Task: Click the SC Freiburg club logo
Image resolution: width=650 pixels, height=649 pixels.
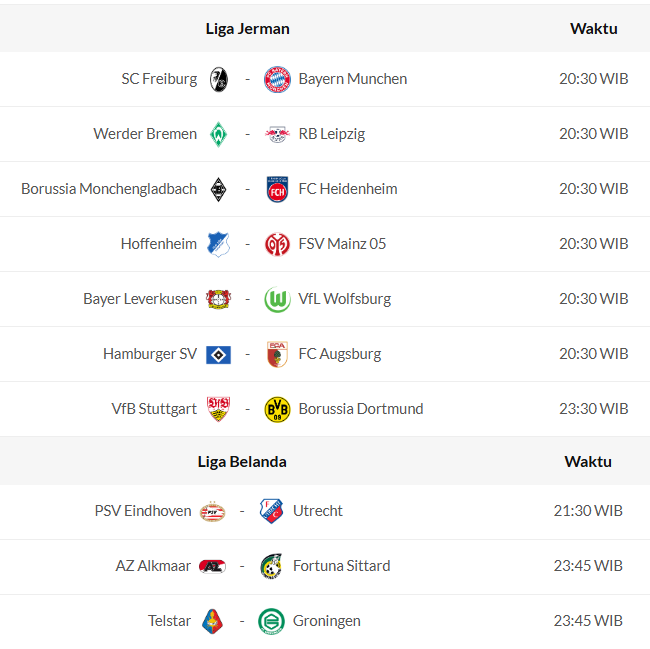Action: pos(219,79)
